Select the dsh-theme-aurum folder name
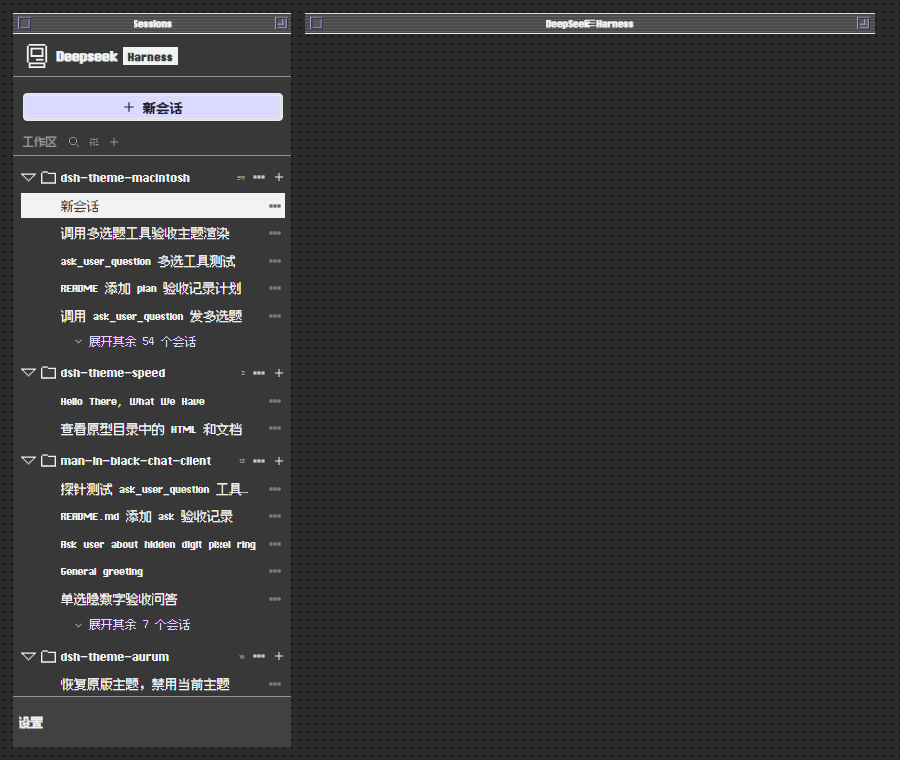This screenshot has height=760, width=900. pos(115,657)
